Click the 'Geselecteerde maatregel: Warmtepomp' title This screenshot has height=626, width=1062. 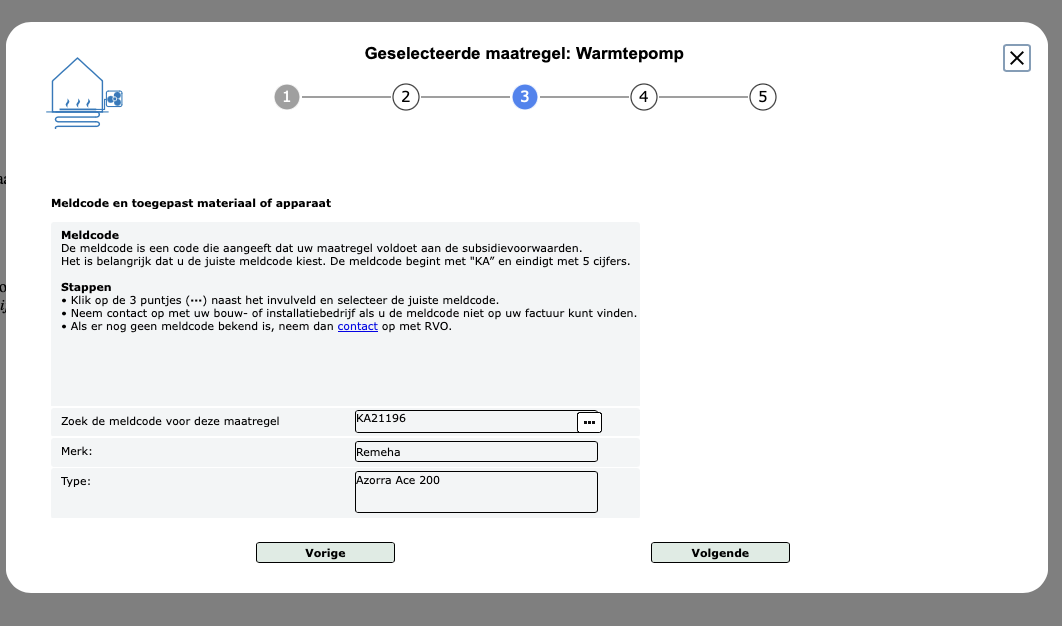point(524,53)
